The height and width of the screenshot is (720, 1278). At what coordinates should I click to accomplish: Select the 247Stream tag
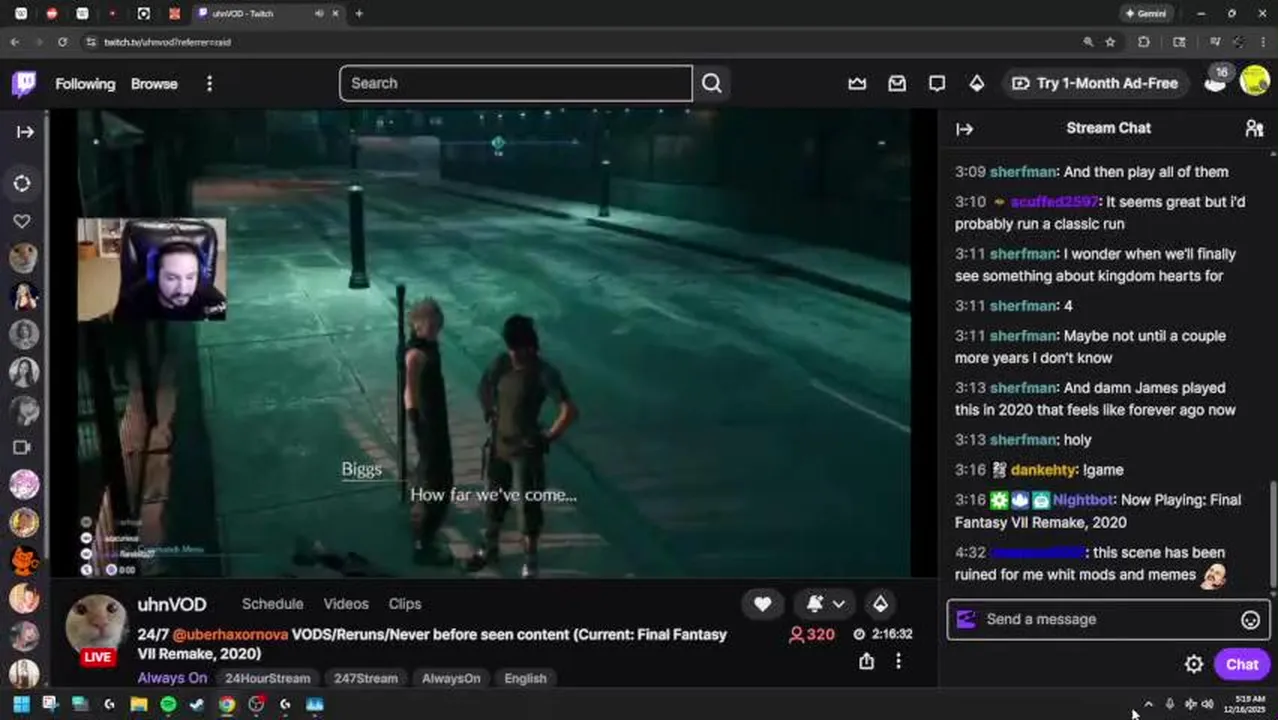tap(365, 678)
